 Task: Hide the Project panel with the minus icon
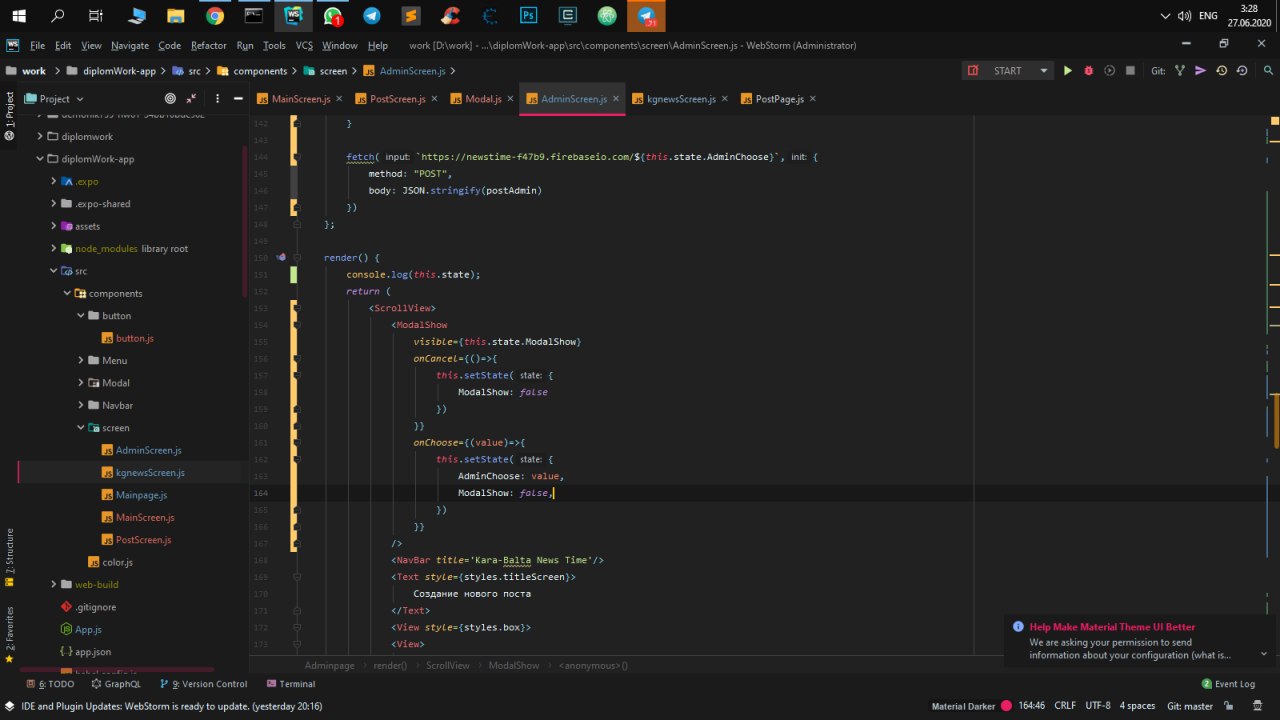point(238,99)
